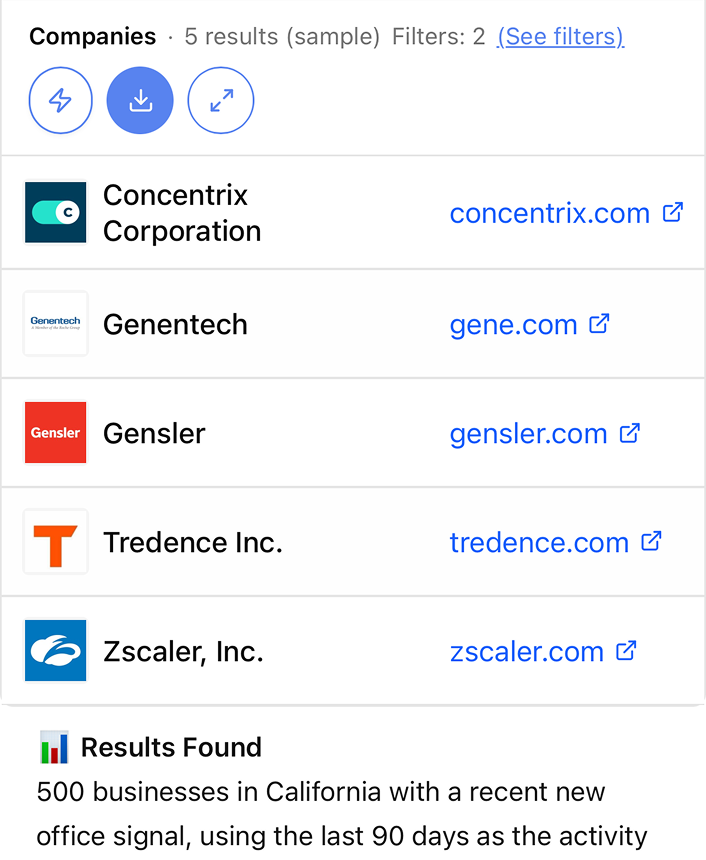706x860 pixels.
Task: Click external link icon beside zscaler.com
Action: (626, 651)
